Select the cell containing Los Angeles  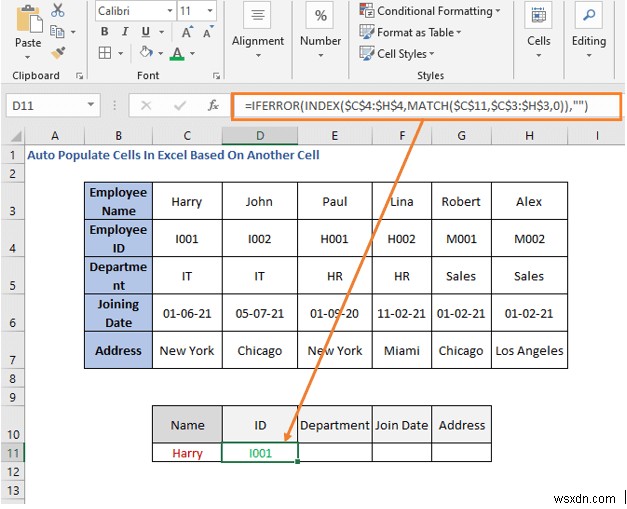point(529,350)
